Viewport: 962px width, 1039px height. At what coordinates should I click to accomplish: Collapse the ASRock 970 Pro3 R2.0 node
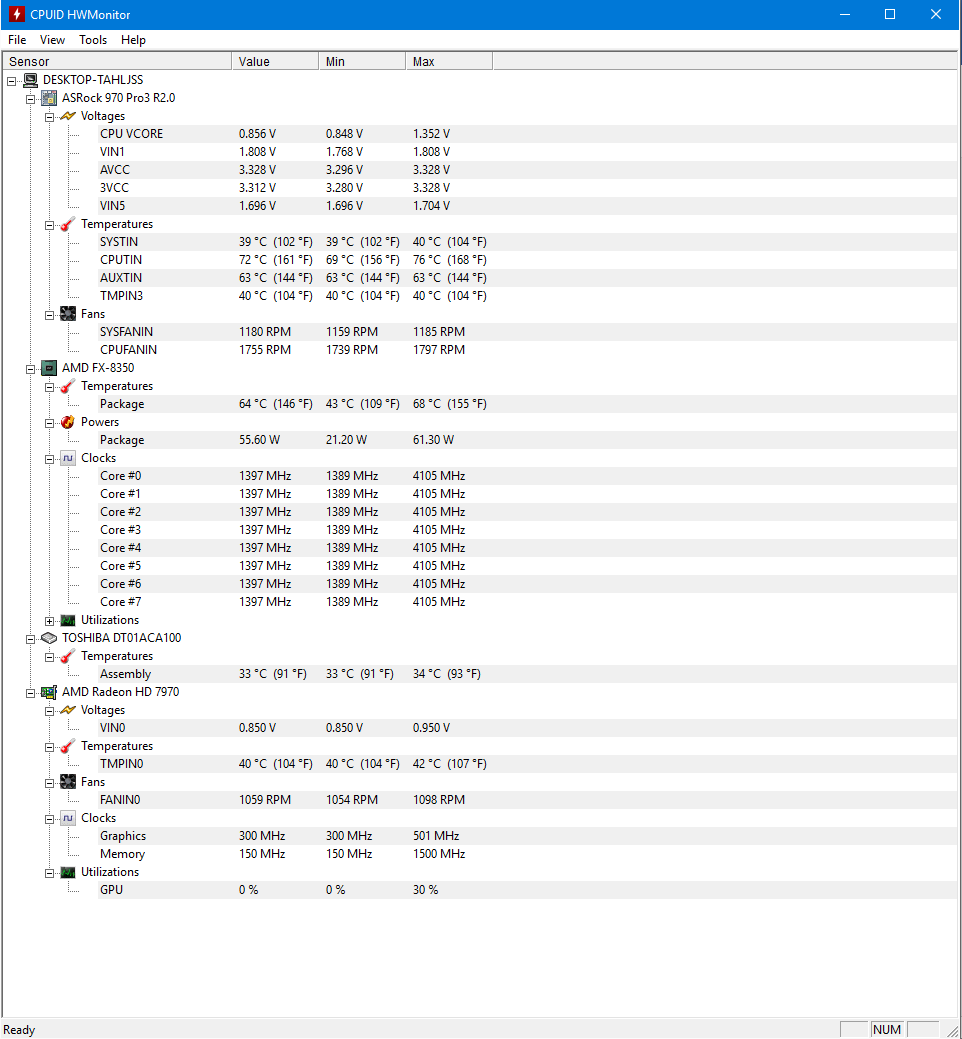coord(30,99)
